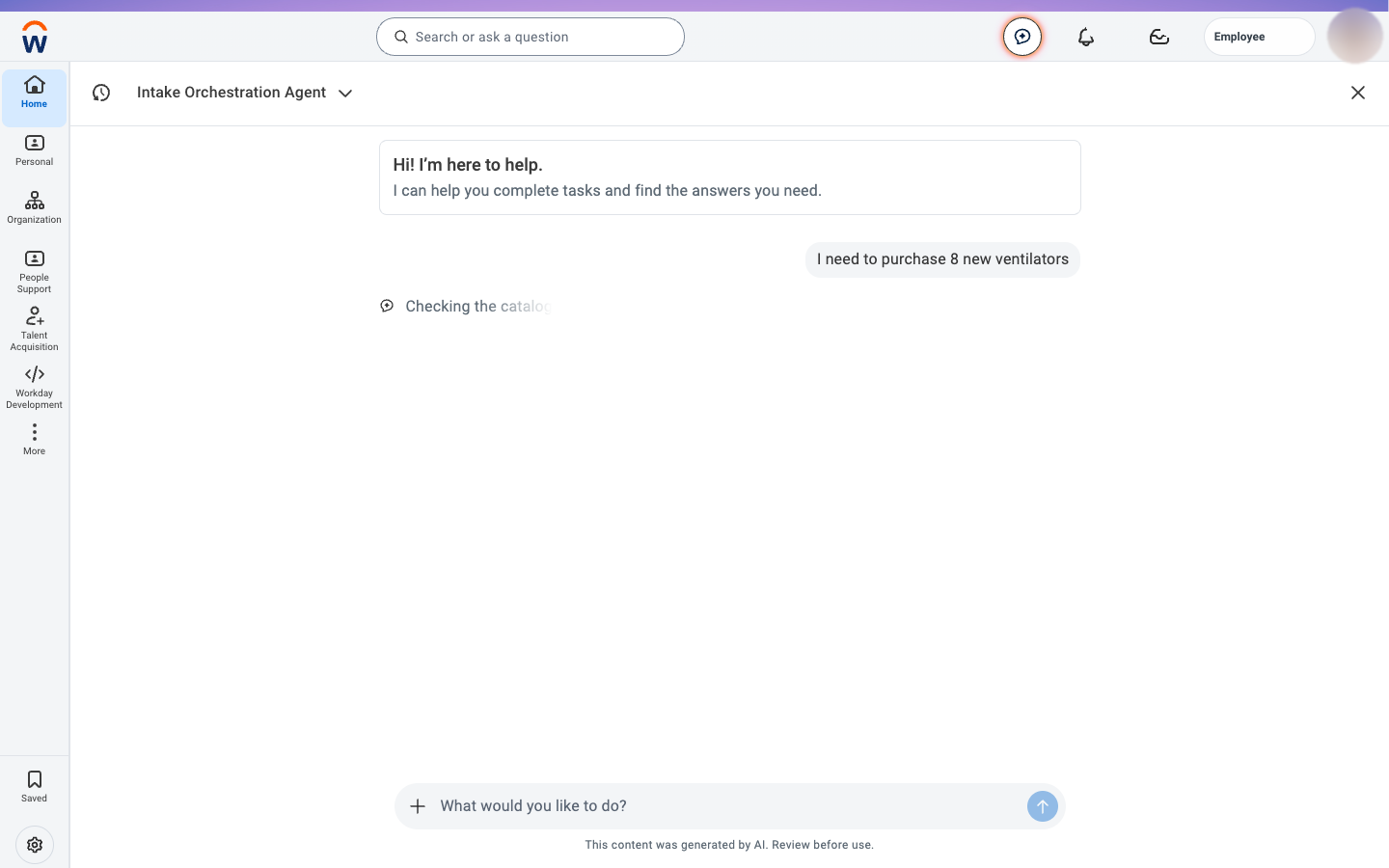The width and height of the screenshot is (1389, 868).
Task: Click the chat message input box
Action: pyautogui.click(x=729, y=806)
